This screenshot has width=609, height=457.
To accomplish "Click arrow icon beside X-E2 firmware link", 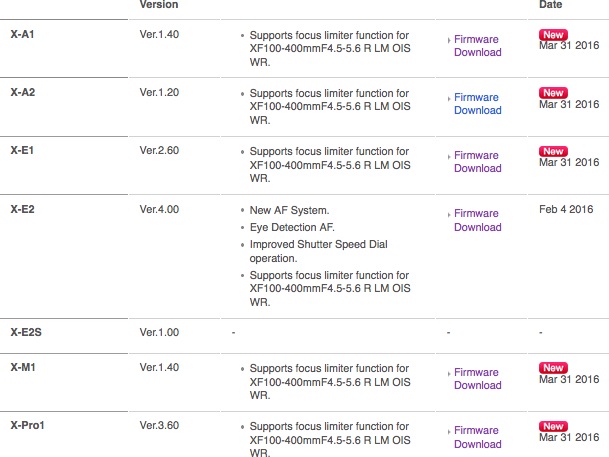I will pyautogui.click(x=449, y=214).
